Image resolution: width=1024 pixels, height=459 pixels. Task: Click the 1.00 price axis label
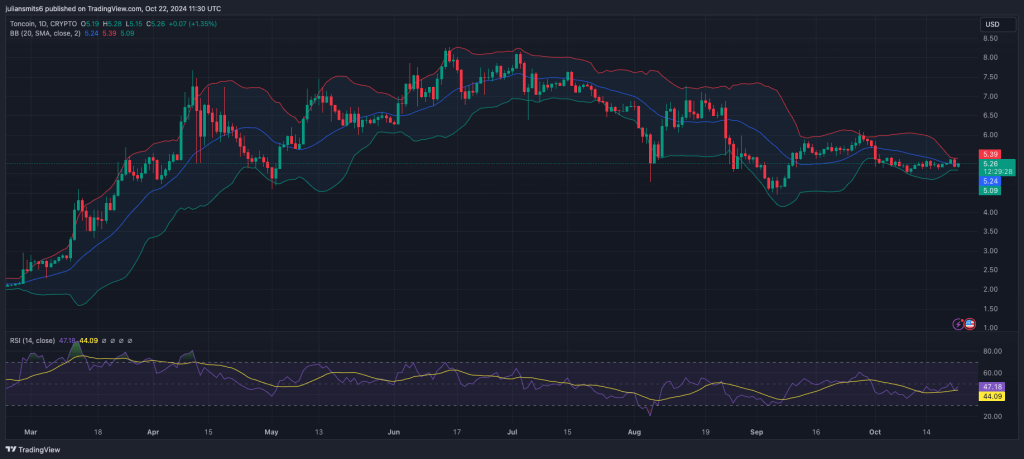click(x=989, y=327)
